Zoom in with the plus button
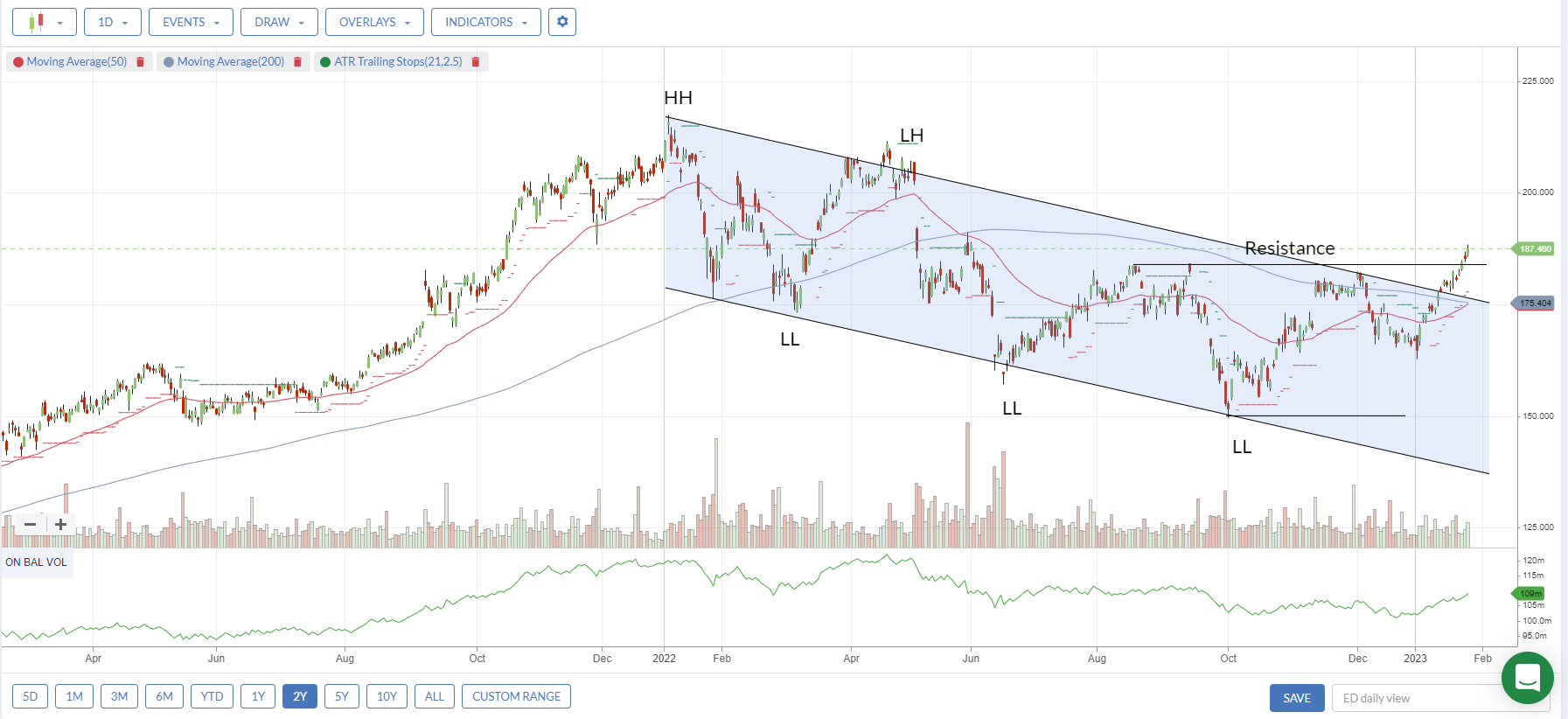The image size is (1568, 719). tap(60, 524)
